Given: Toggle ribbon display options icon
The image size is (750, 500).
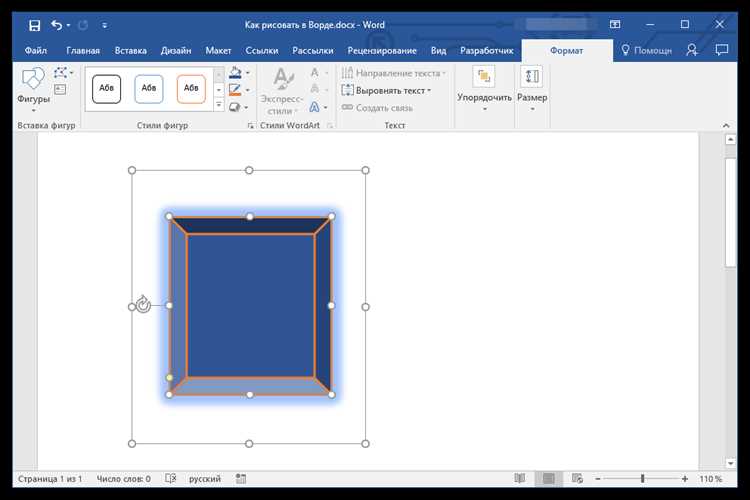Looking at the screenshot, I should tap(615, 24).
